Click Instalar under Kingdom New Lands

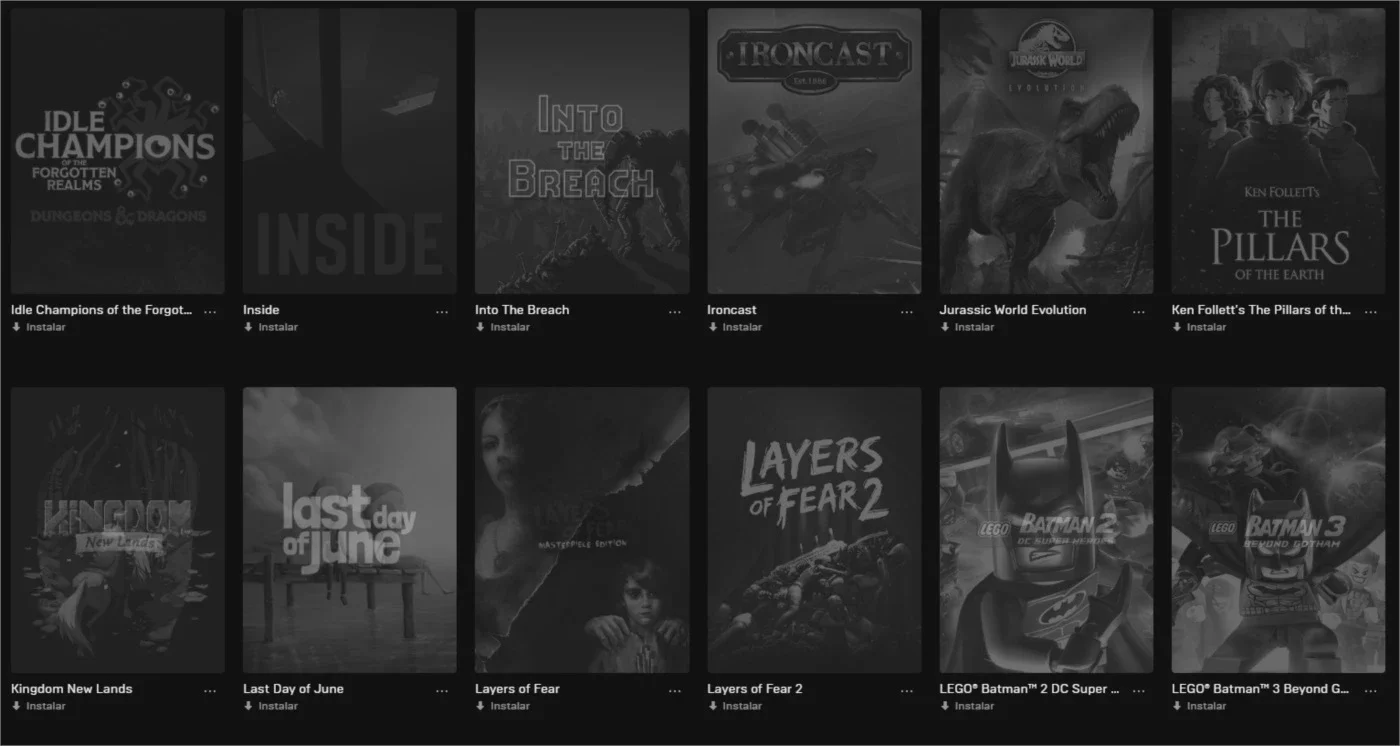(38, 706)
